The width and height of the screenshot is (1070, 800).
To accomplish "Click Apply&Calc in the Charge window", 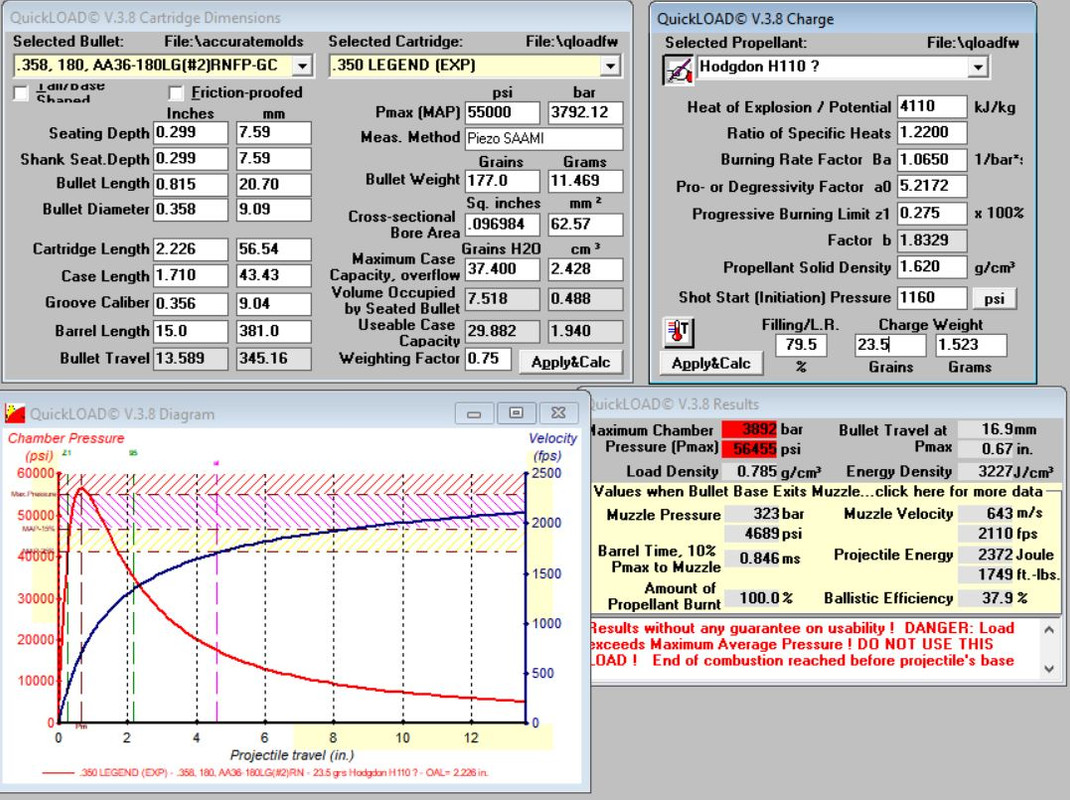I will point(711,363).
